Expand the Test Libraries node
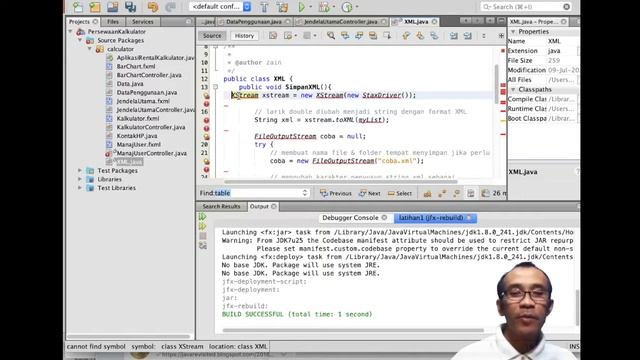 80,188
